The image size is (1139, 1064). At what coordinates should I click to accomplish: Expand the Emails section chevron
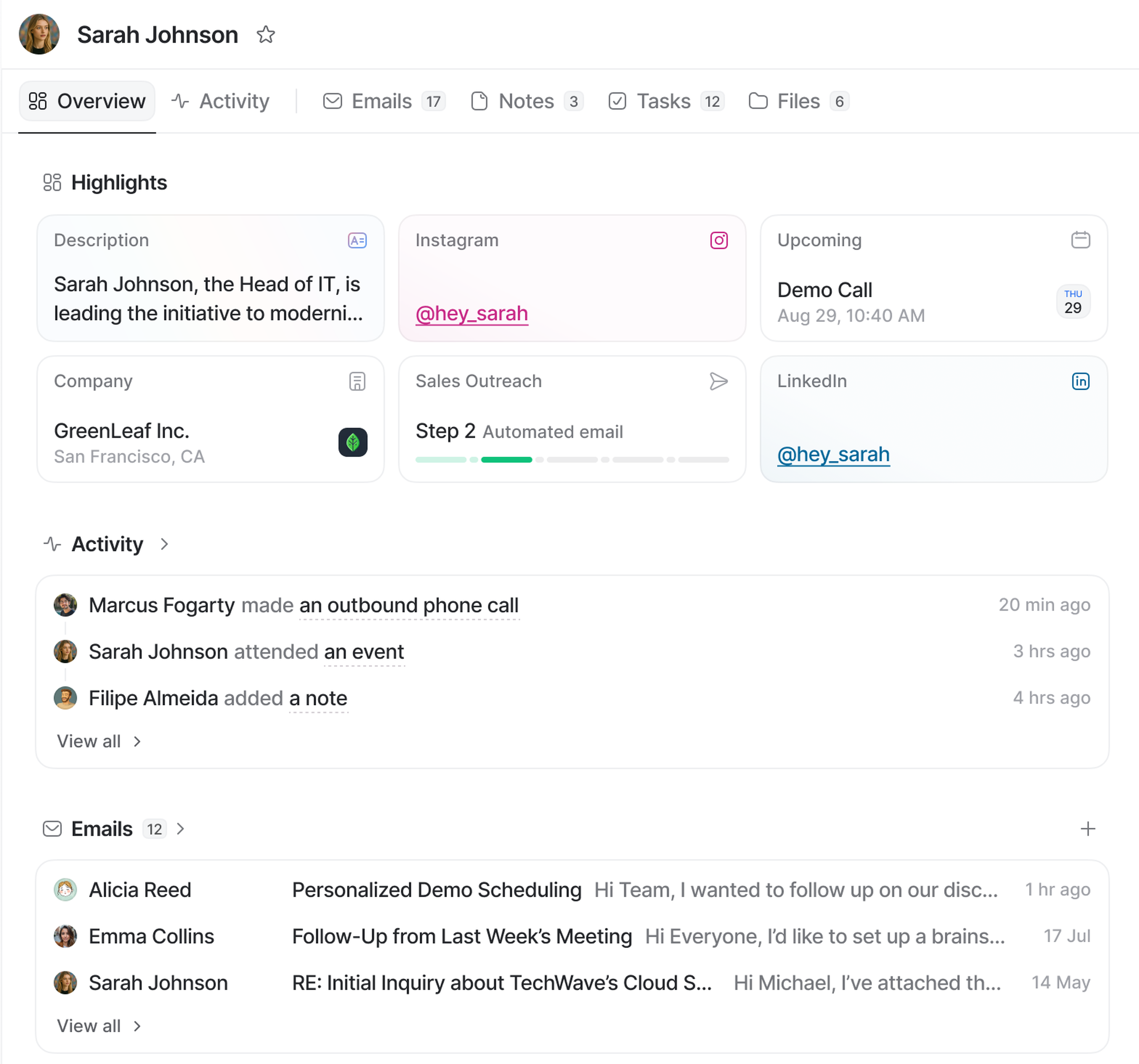point(180,829)
